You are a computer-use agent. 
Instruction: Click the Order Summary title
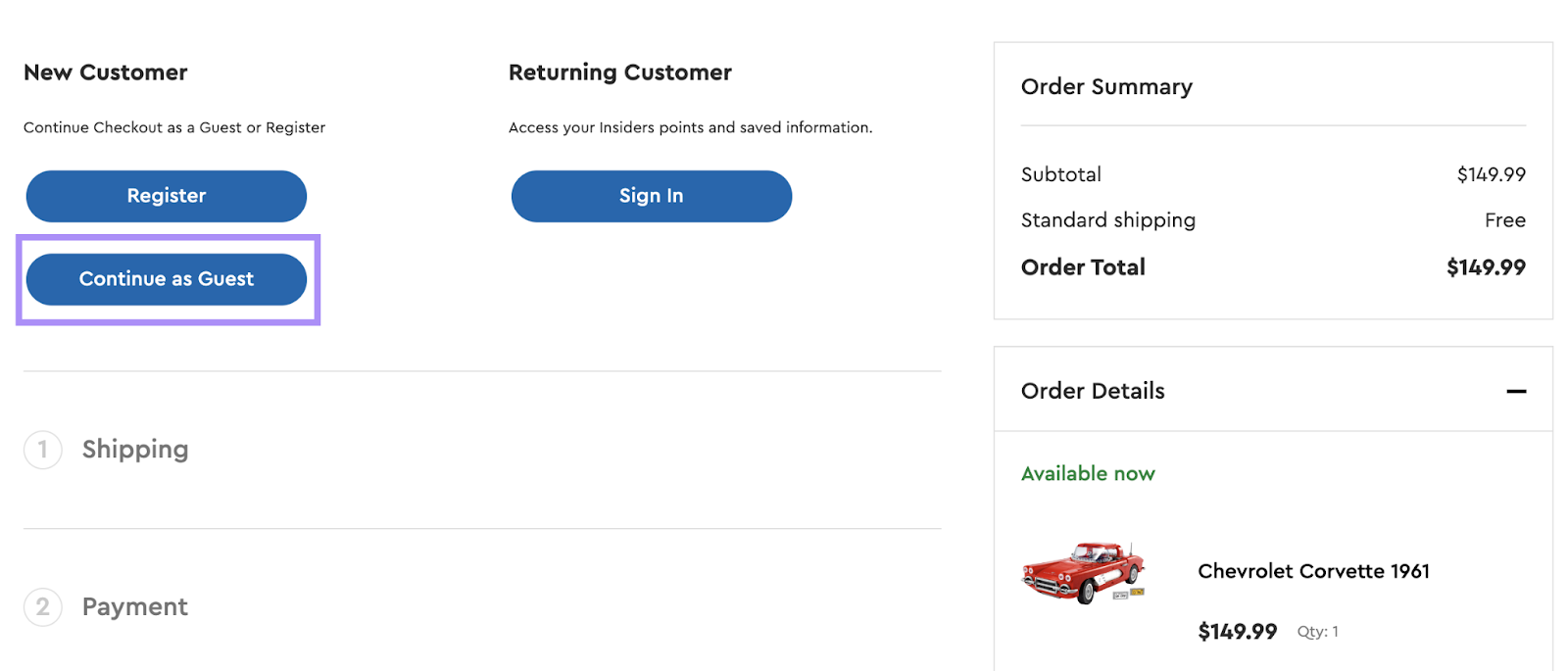click(x=1106, y=86)
